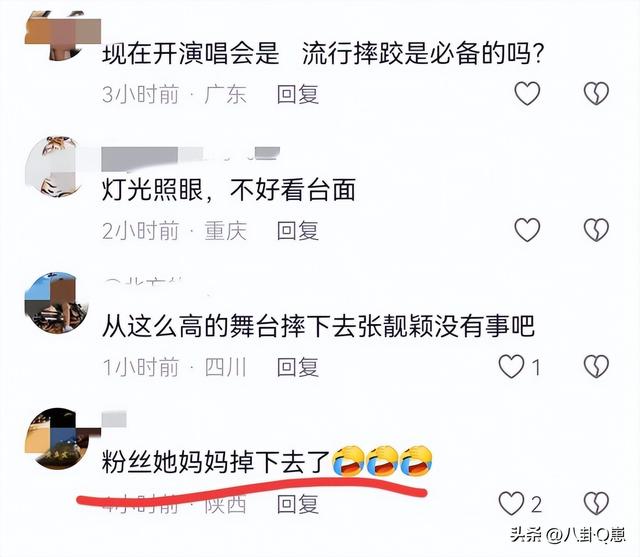Dislike the Guangdong comment with broken heart
Viewport: 640px width, 557px height.
(596, 93)
